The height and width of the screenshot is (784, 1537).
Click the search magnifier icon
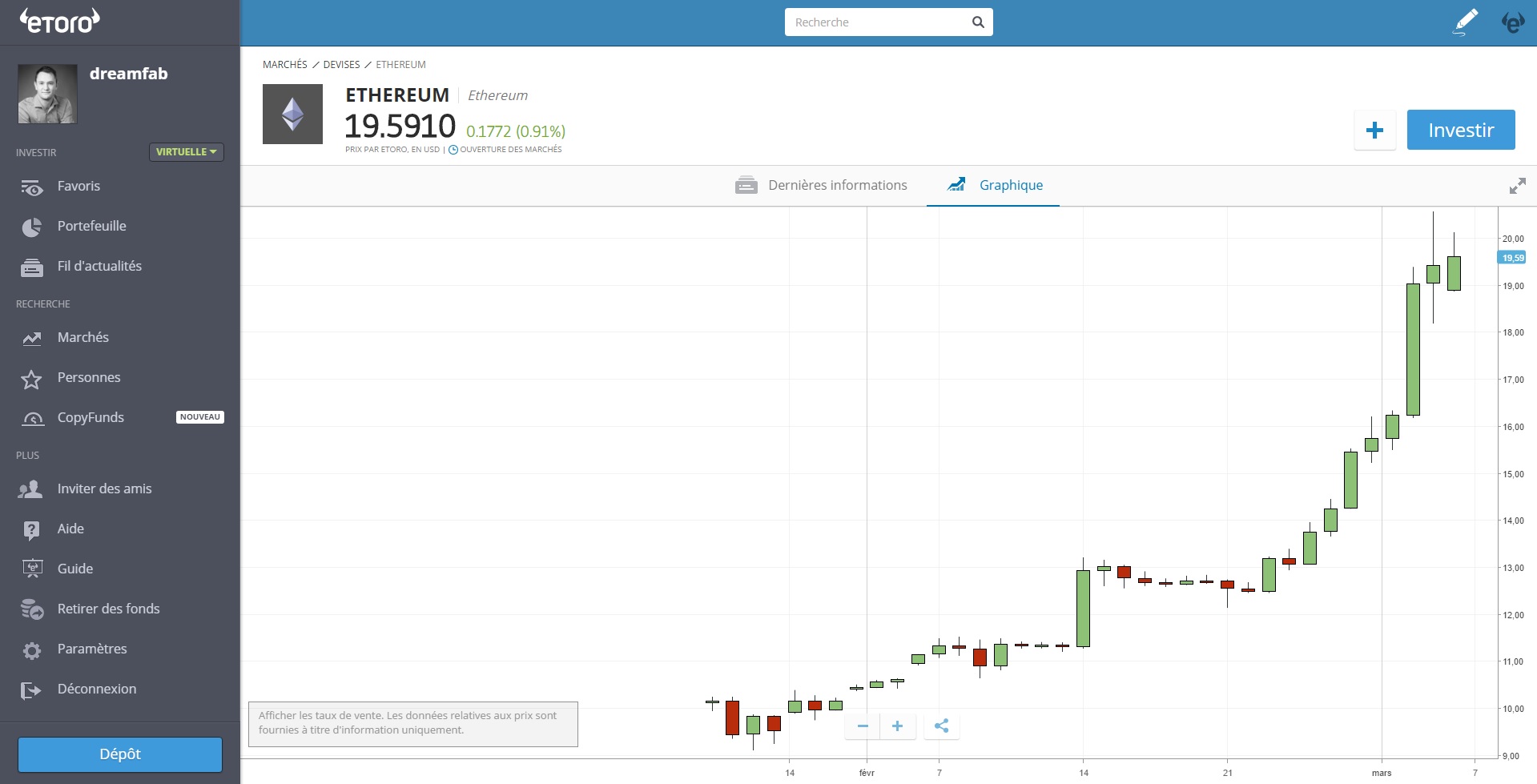tap(978, 22)
